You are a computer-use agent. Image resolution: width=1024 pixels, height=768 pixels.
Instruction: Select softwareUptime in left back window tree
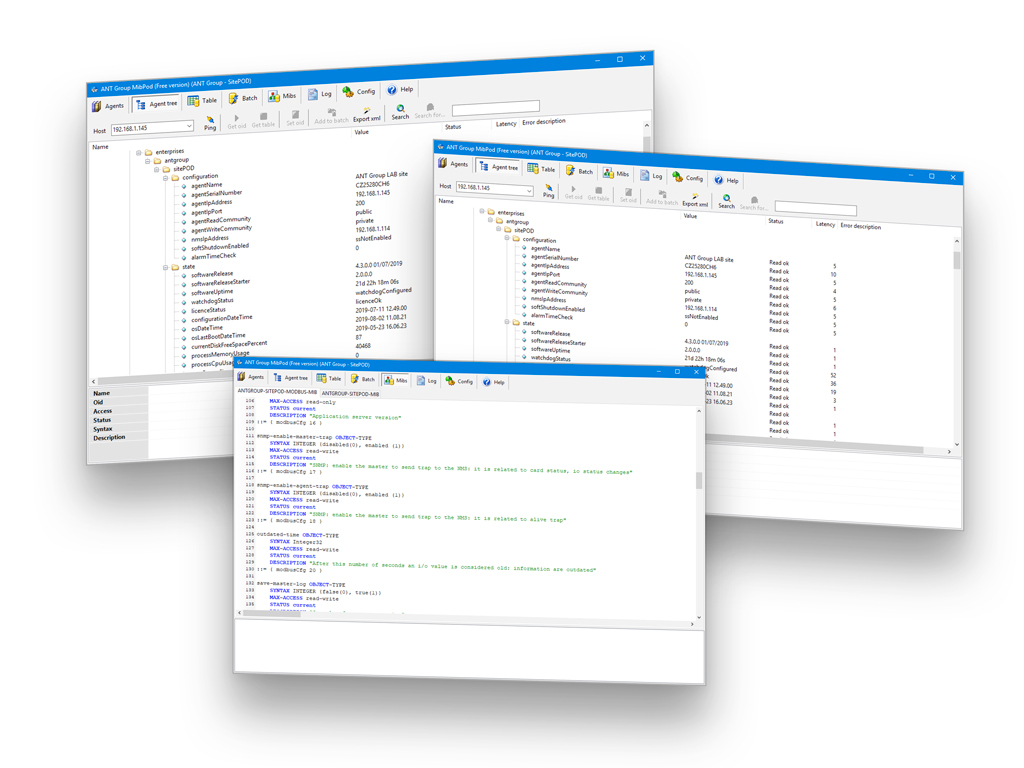212,292
